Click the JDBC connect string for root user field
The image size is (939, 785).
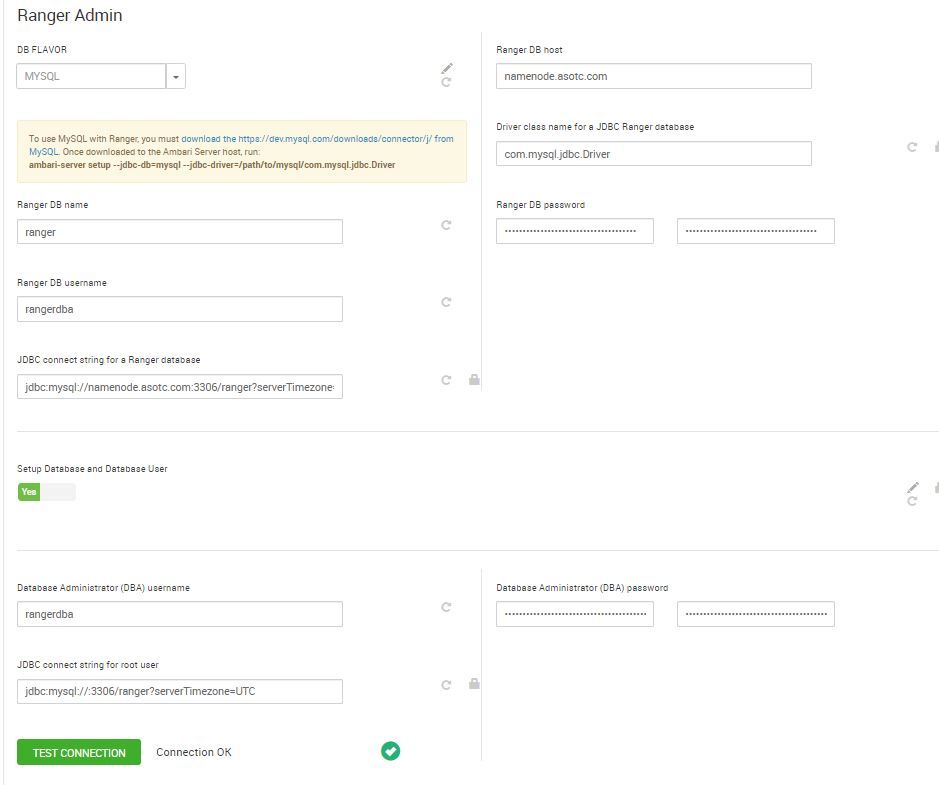[x=180, y=691]
